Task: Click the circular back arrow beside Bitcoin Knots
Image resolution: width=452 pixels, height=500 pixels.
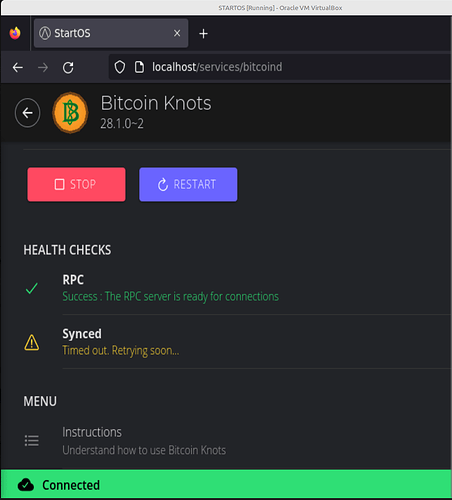Action: [x=27, y=113]
